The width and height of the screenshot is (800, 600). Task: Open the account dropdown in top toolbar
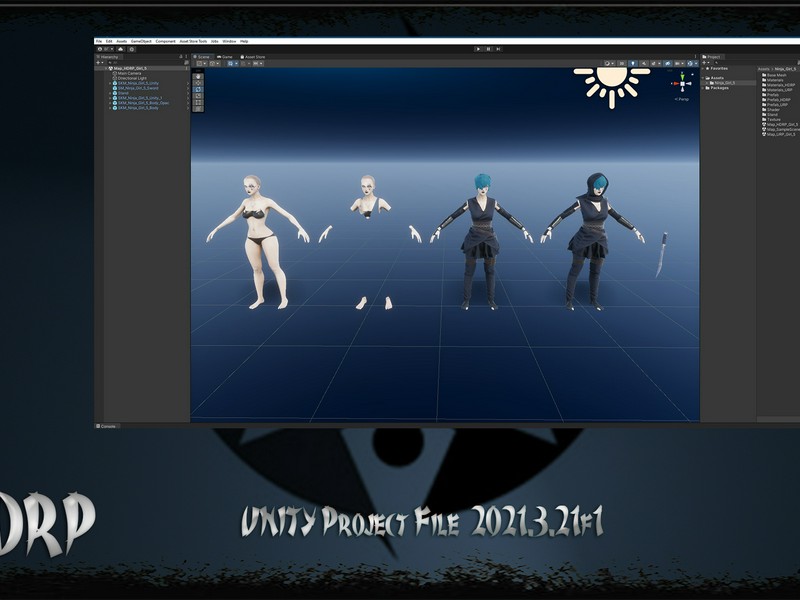[106, 49]
